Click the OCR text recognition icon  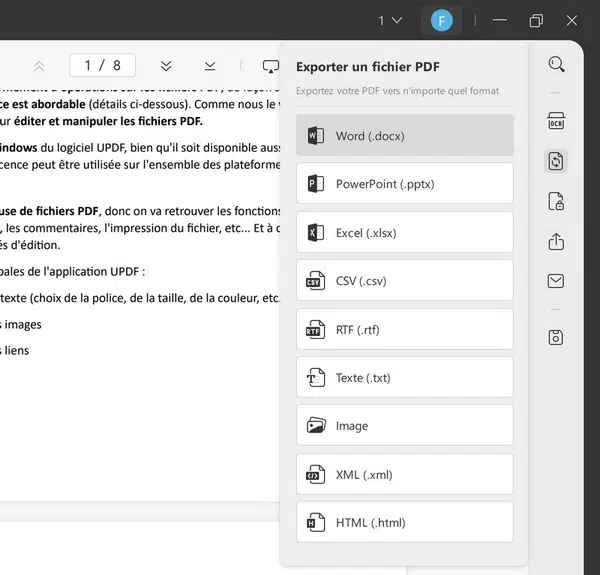point(556,121)
